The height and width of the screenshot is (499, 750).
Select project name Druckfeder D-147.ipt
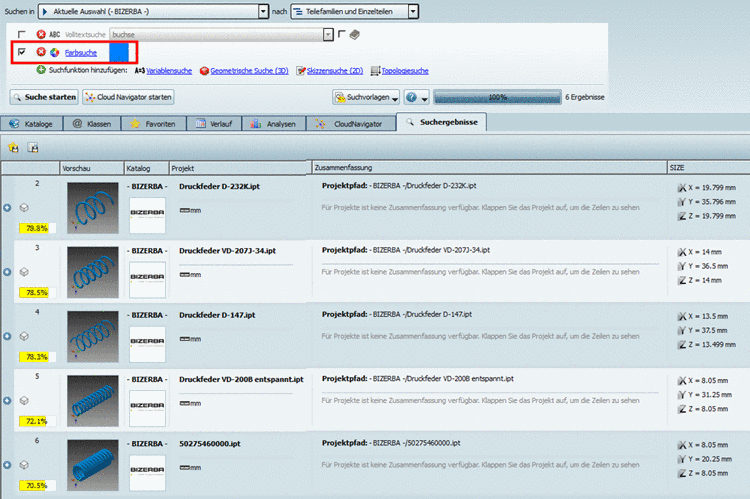[217, 315]
